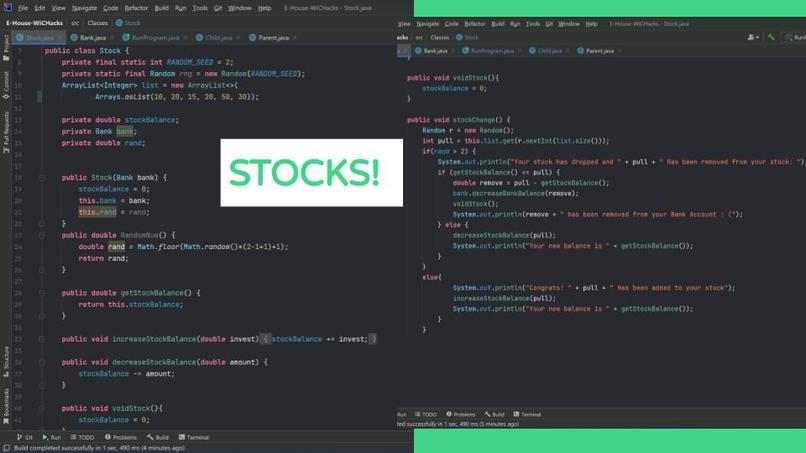Screen dimensions: 806x453
Task: Close the Bank.java tab in the left window
Action: (x=112, y=38)
